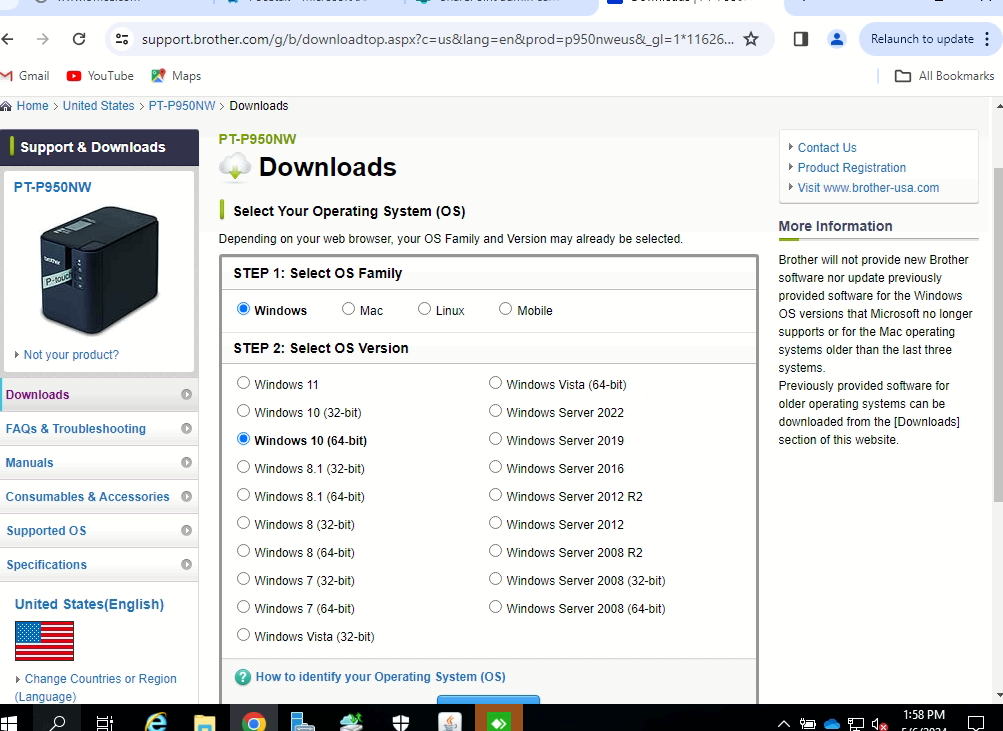Select the Mobile OS family
1003x731 pixels.
[505, 309]
